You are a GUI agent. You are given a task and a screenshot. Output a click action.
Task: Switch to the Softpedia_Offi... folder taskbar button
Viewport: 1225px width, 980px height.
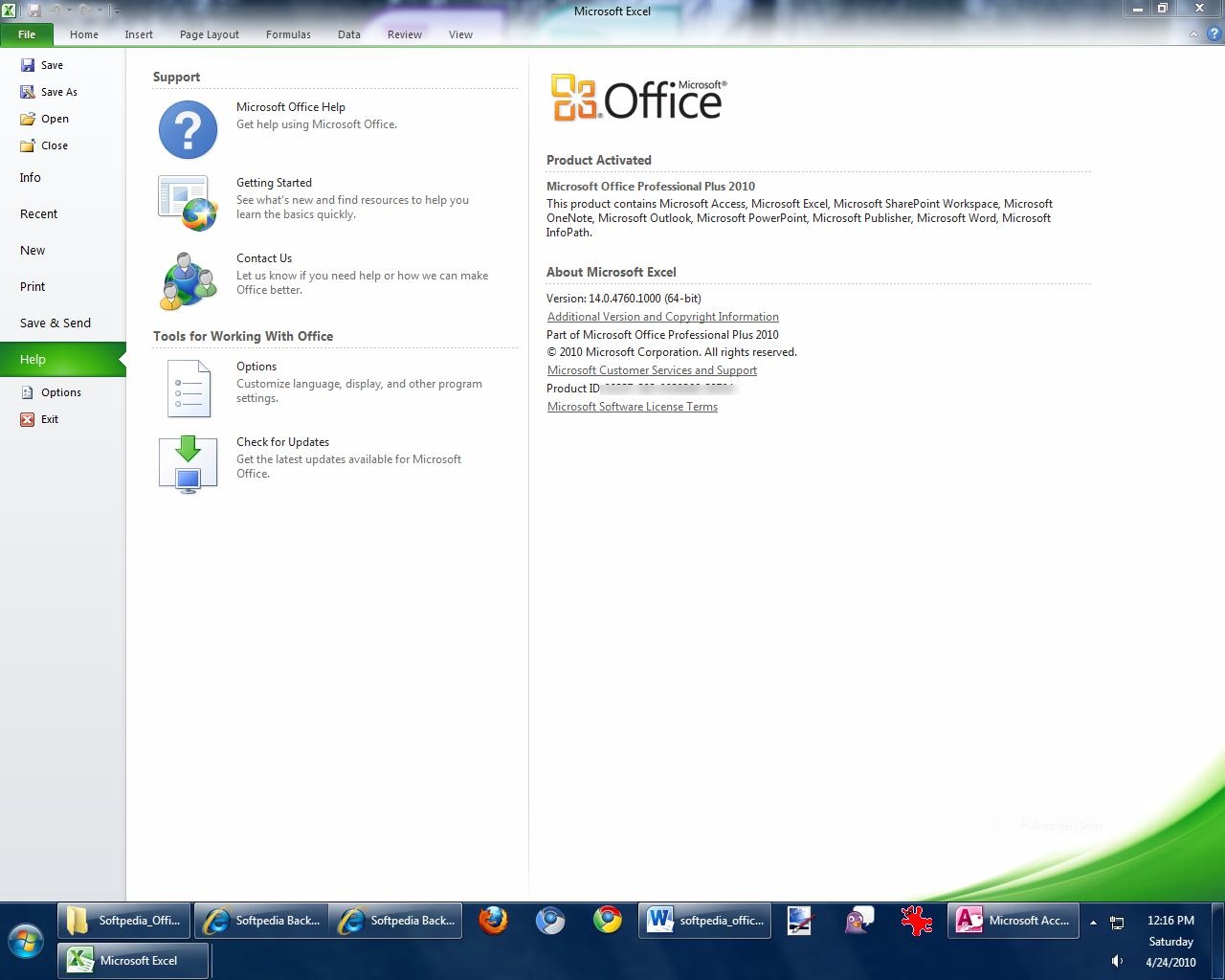point(124,921)
